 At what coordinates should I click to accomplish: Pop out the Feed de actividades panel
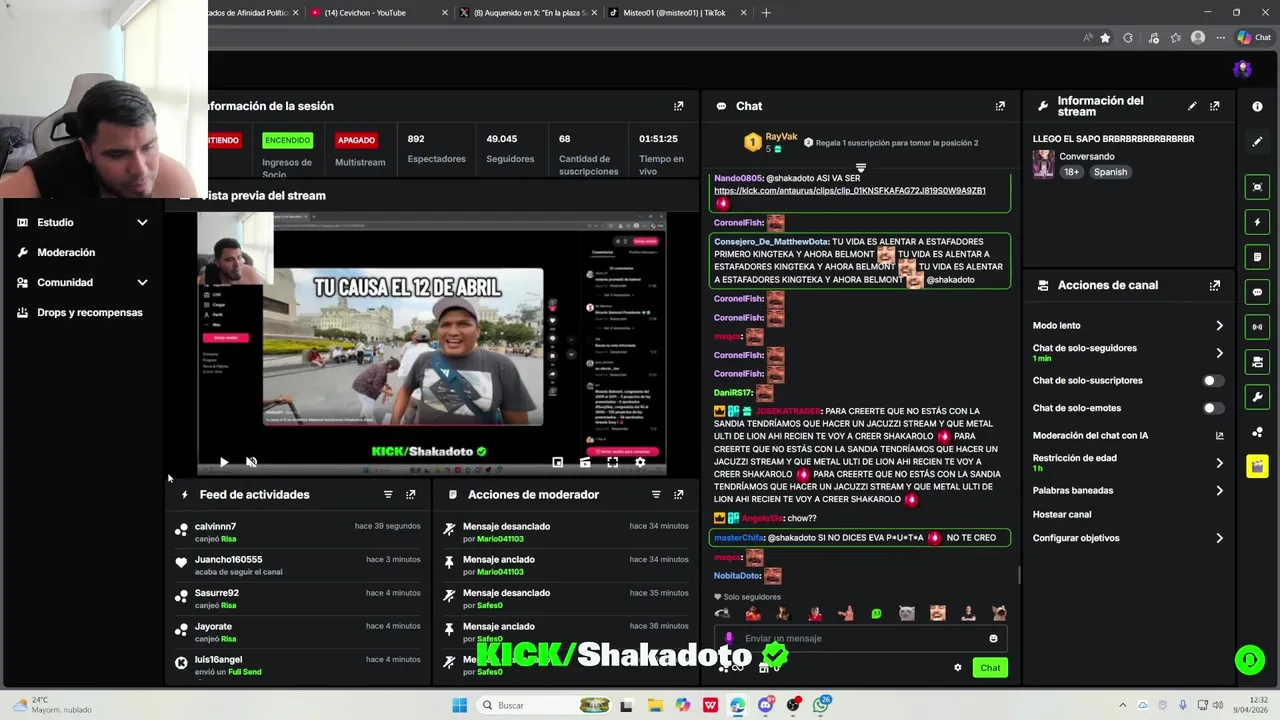tap(411, 495)
